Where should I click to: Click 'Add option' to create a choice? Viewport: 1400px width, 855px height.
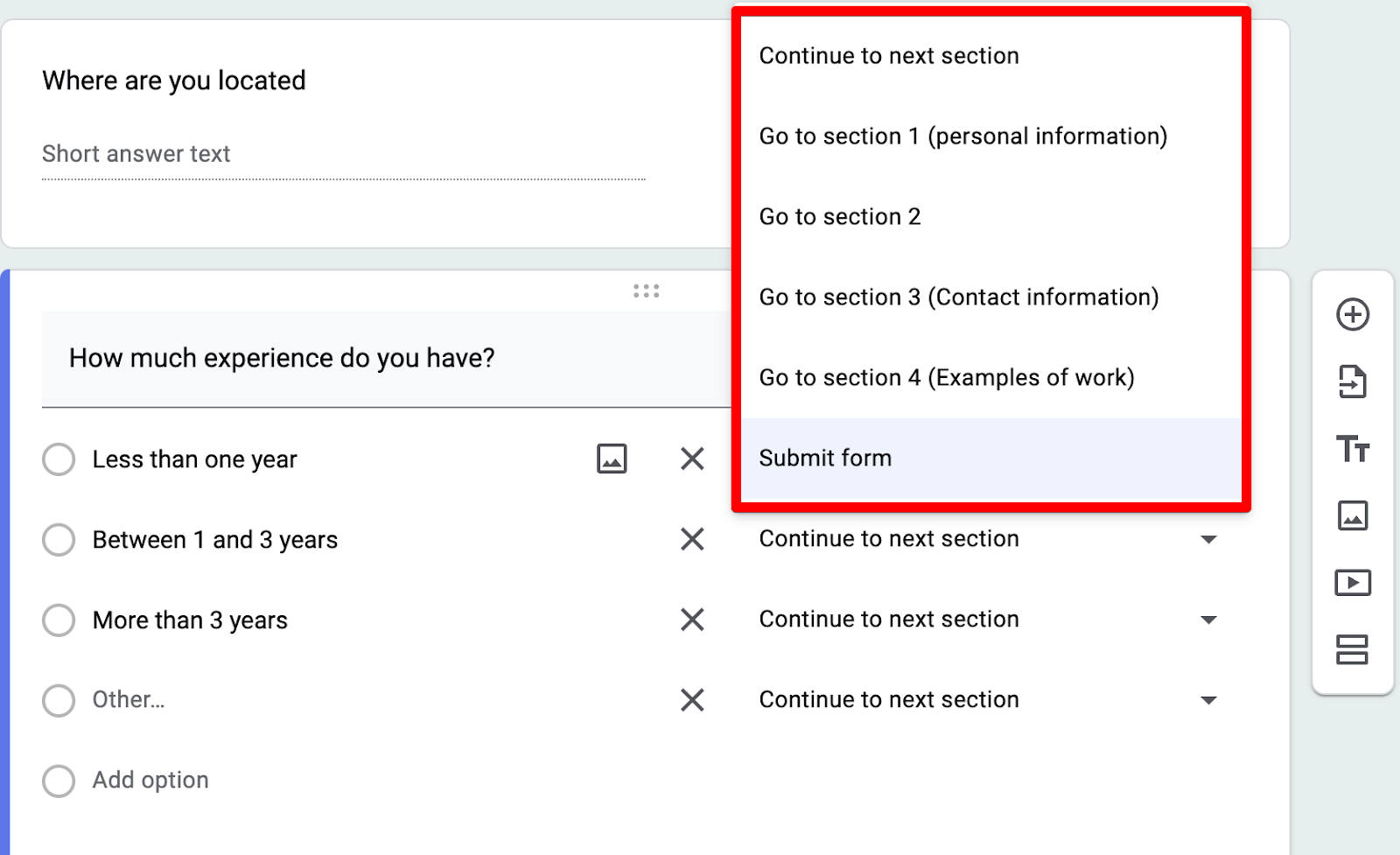pos(150,780)
